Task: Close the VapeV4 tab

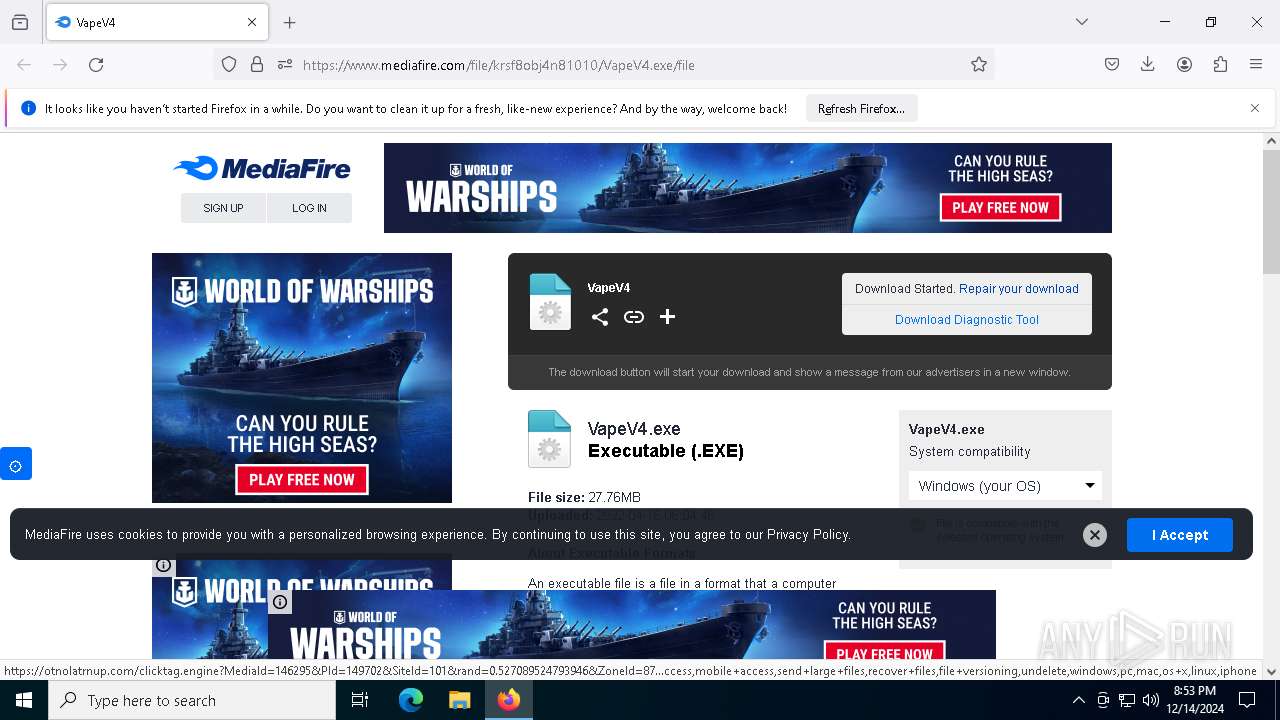Action: [252, 22]
